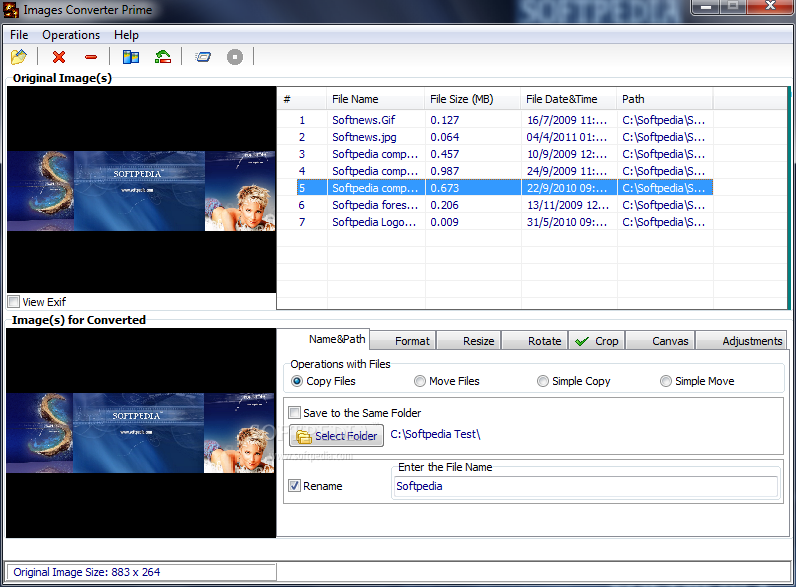Click the Images Converter Prime title bar icon

[x=11, y=10]
